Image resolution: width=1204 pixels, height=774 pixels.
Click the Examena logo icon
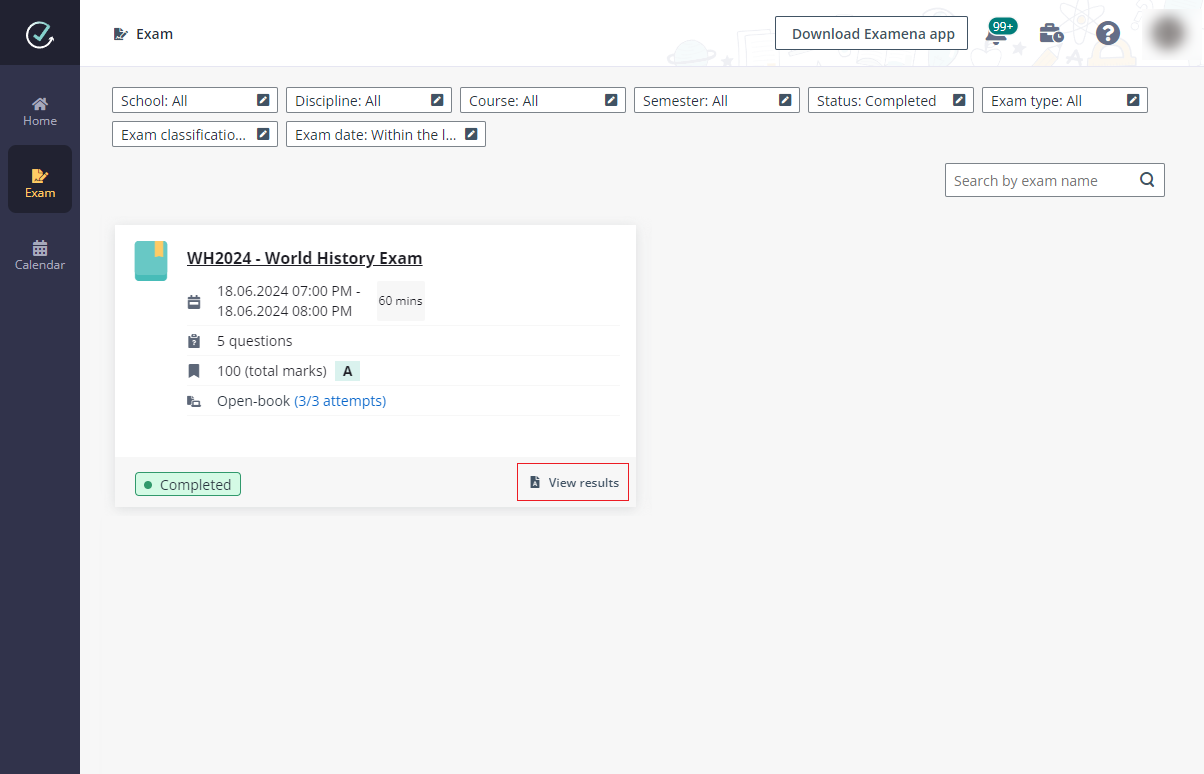pyautogui.click(x=40, y=34)
